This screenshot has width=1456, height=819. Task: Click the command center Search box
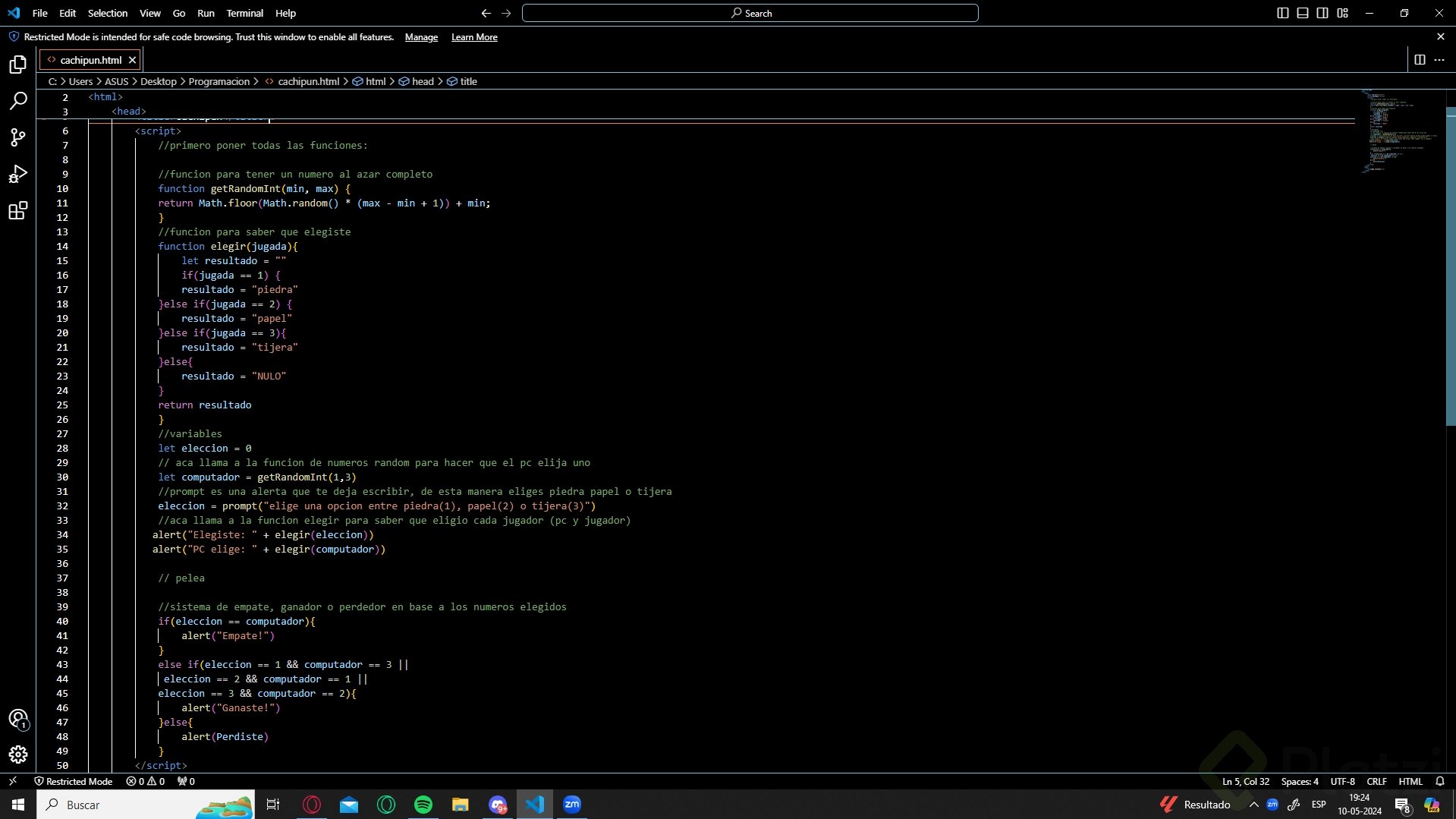(750, 13)
